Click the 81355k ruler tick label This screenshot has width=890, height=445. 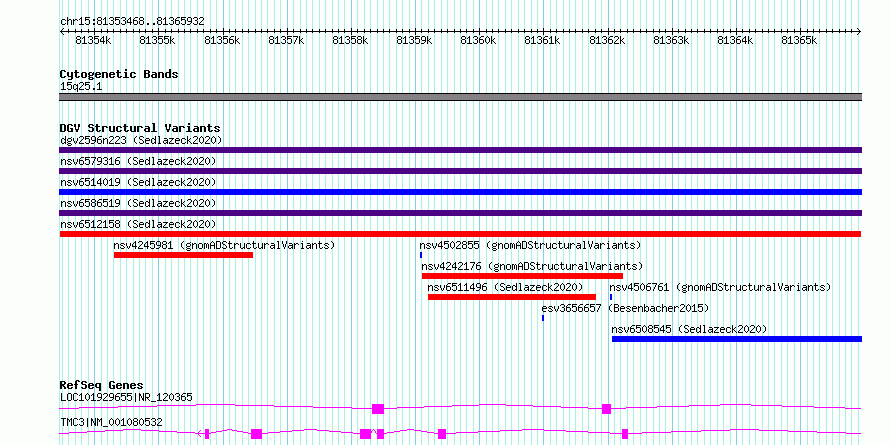[157, 40]
